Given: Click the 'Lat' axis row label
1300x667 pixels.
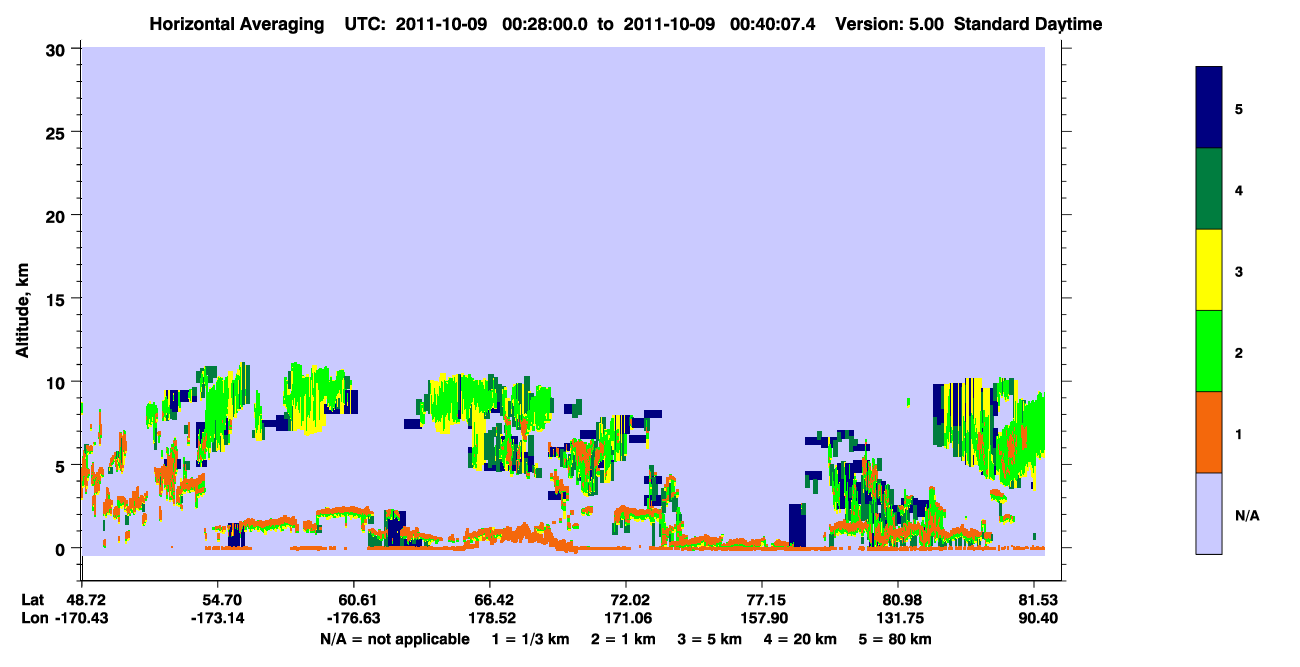Looking at the screenshot, I should point(33,600).
